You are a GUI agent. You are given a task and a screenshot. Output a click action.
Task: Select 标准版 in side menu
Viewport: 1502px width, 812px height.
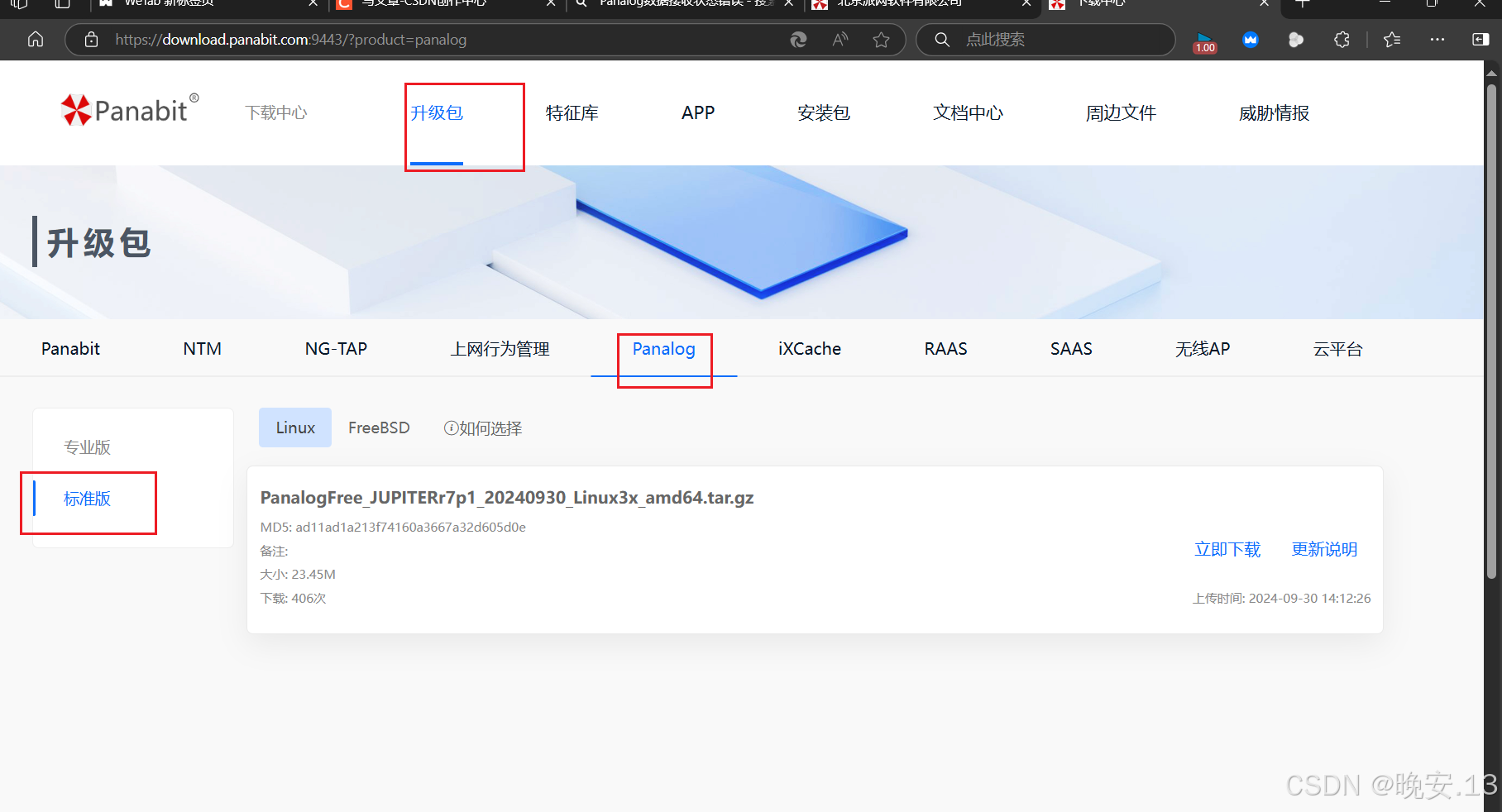click(87, 498)
